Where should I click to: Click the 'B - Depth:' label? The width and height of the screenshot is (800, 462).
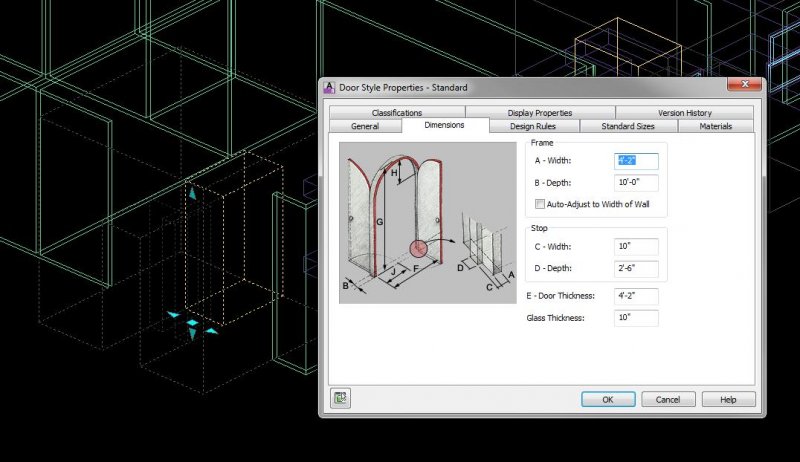(x=553, y=183)
